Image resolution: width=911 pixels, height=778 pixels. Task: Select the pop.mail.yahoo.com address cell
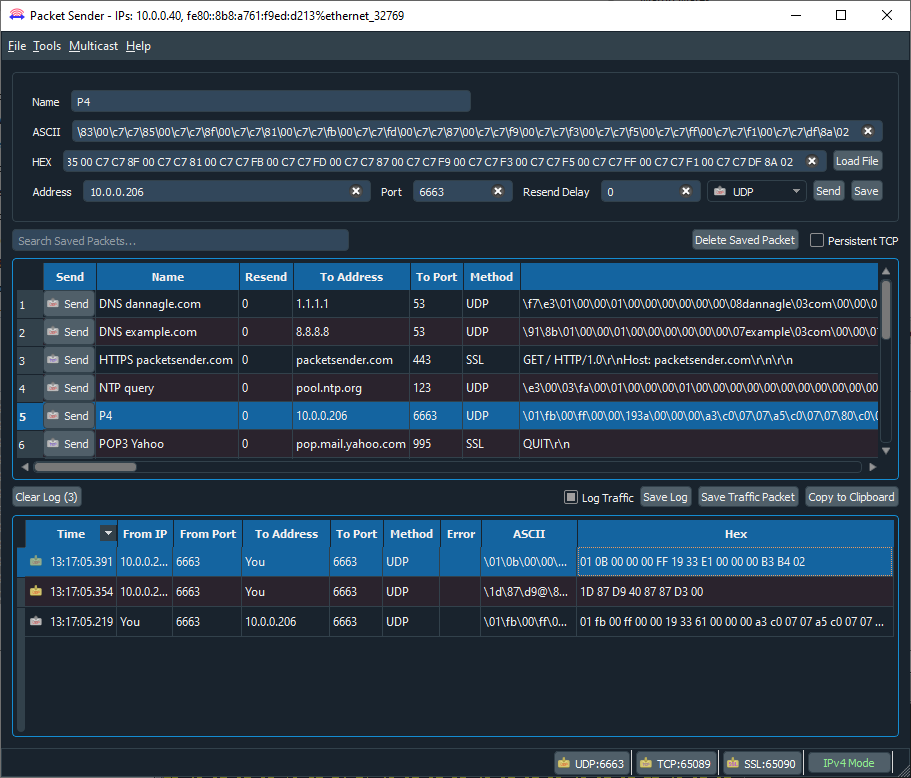click(352, 443)
